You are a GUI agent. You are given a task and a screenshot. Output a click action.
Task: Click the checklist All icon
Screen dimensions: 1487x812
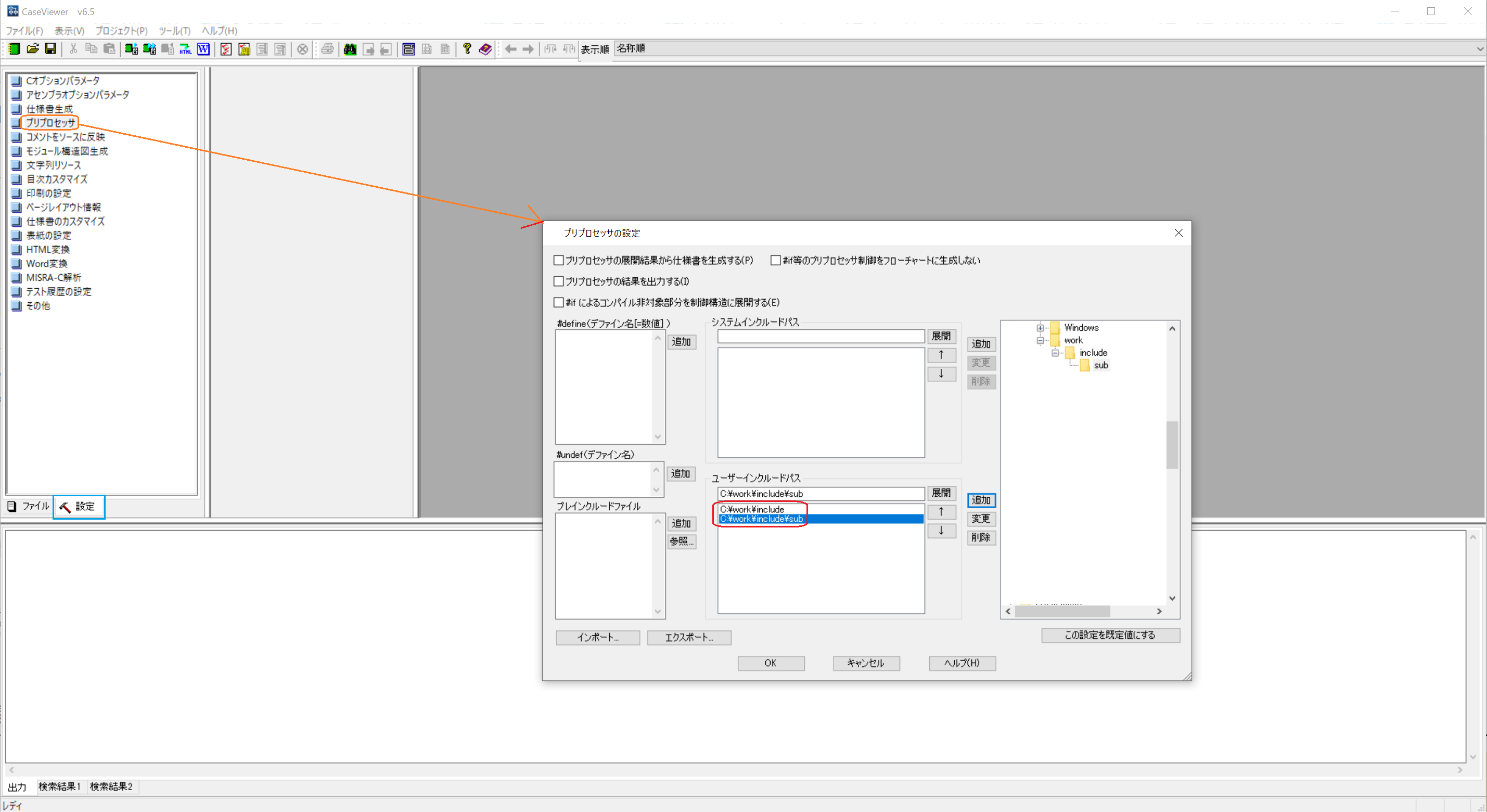point(244,49)
